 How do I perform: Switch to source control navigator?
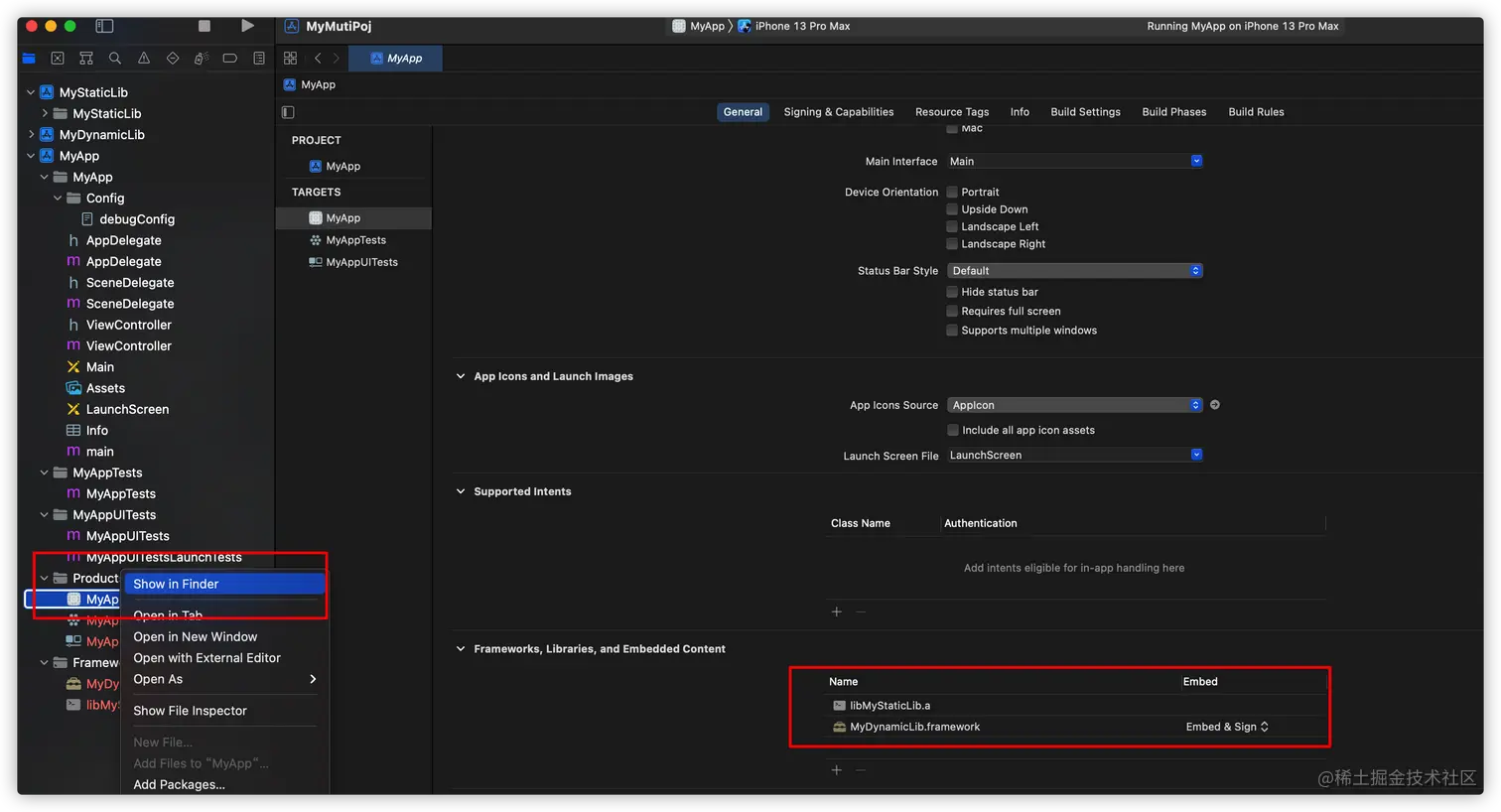click(58, 59)
